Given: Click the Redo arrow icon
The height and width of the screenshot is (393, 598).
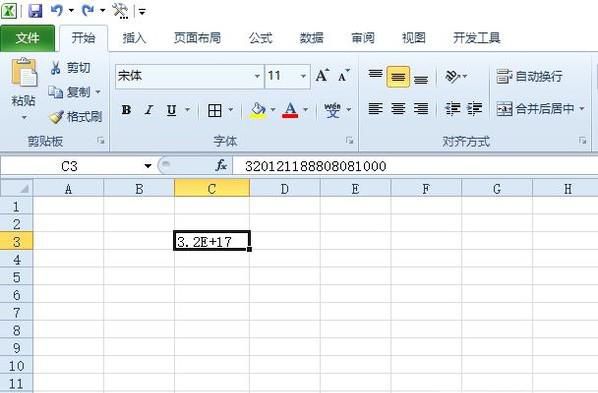Looking at the screenshot, I should point(88,10).
